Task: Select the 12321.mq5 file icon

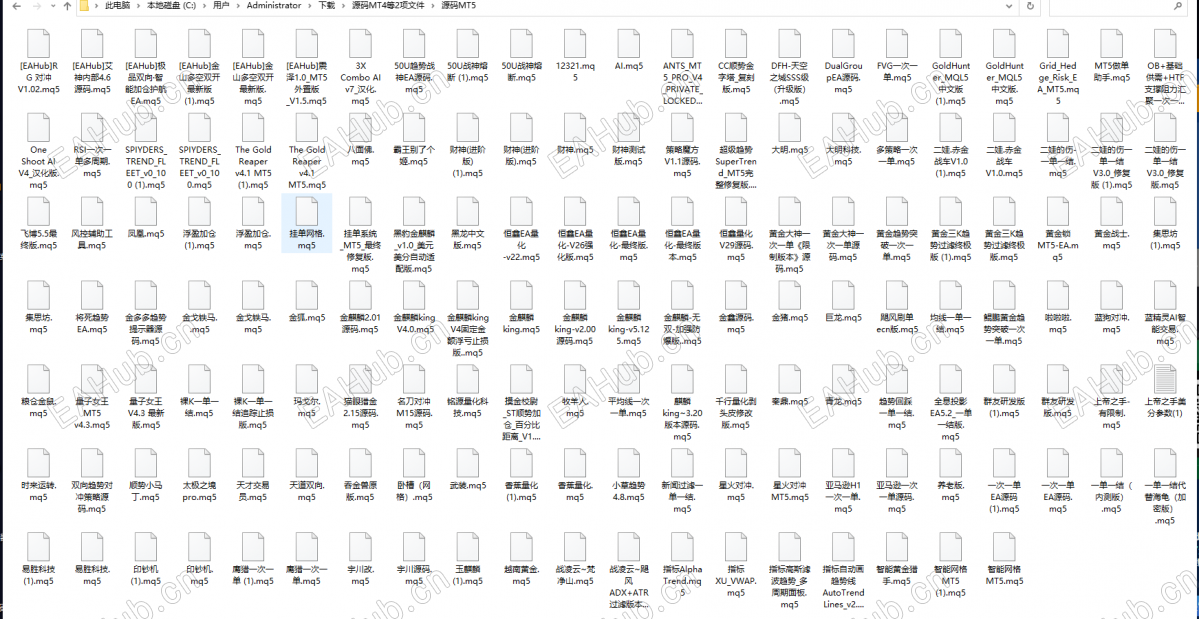Action: coord(575,44)
